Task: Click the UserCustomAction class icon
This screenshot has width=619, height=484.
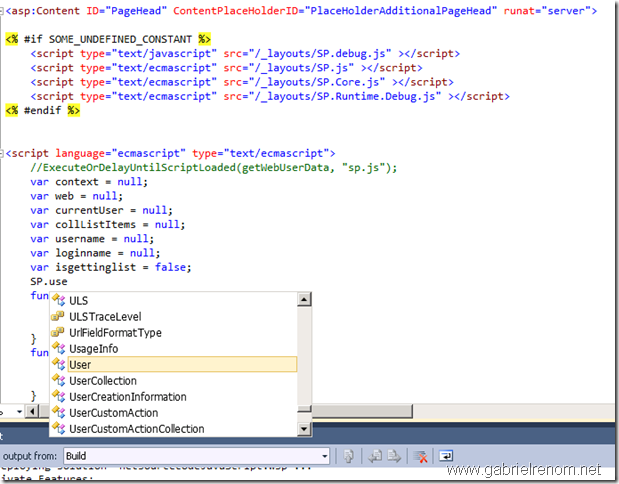Action: point(57,412)
